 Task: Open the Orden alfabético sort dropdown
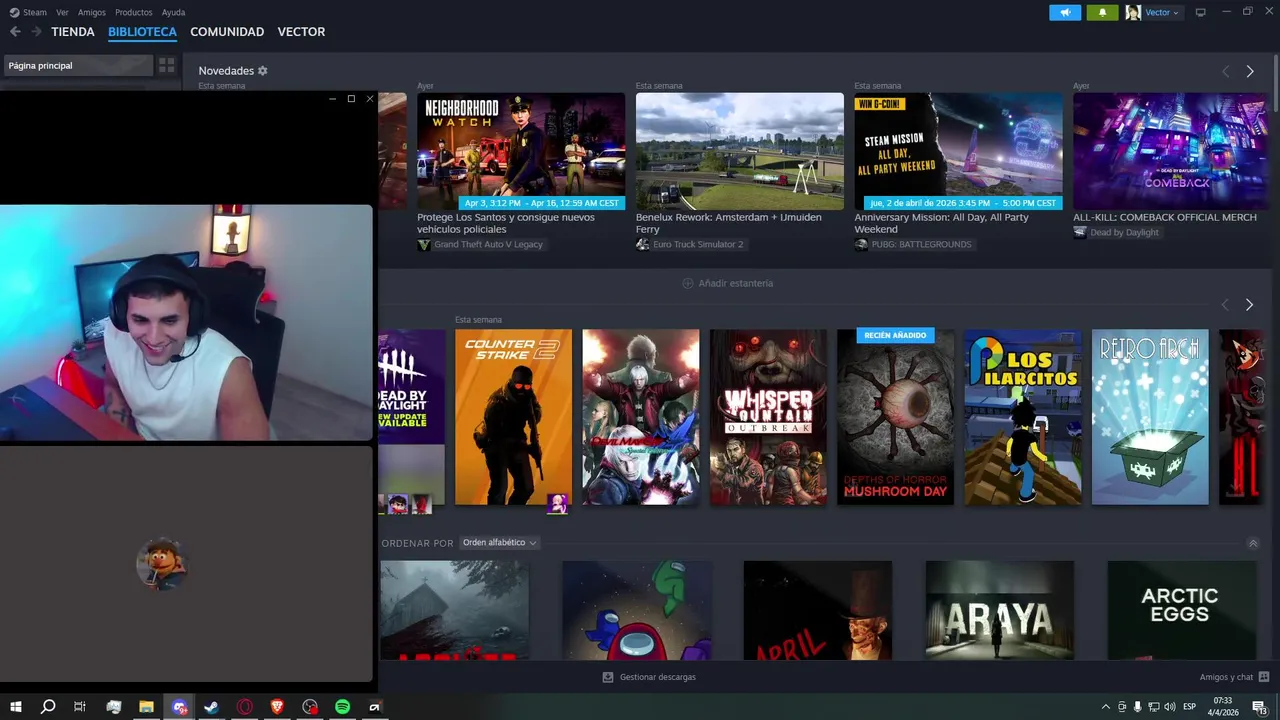click(499, 543)
